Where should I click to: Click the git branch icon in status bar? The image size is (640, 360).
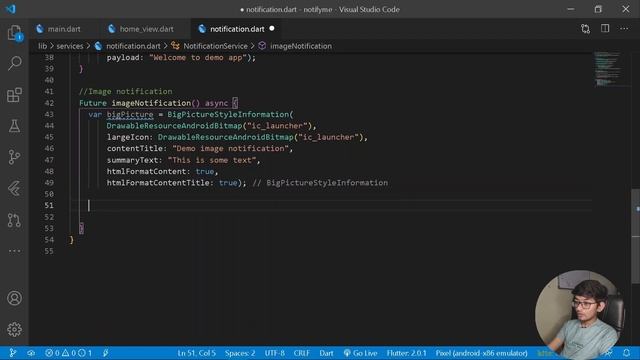pos(13,353)
